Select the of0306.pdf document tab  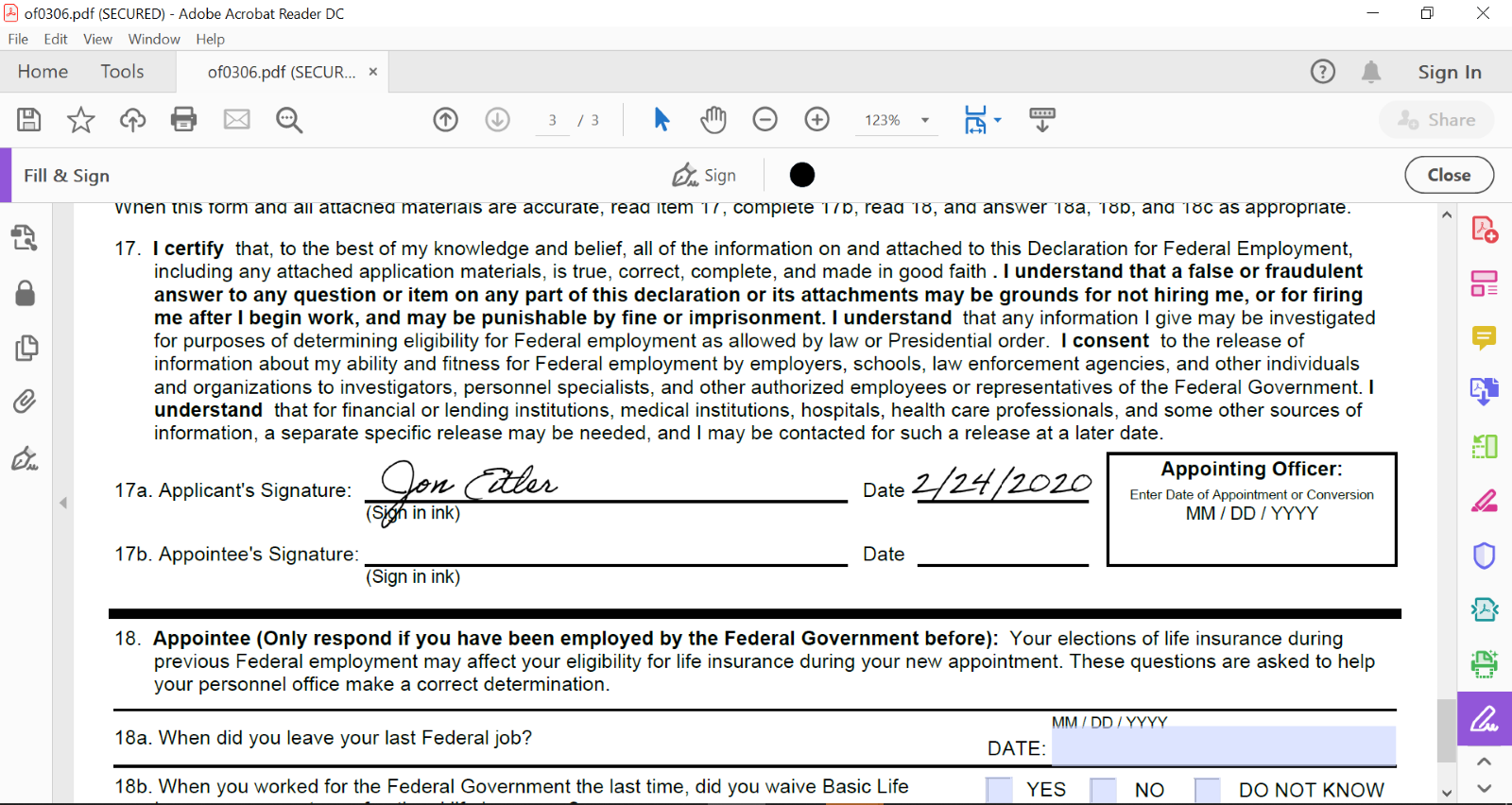pos(282,72)
